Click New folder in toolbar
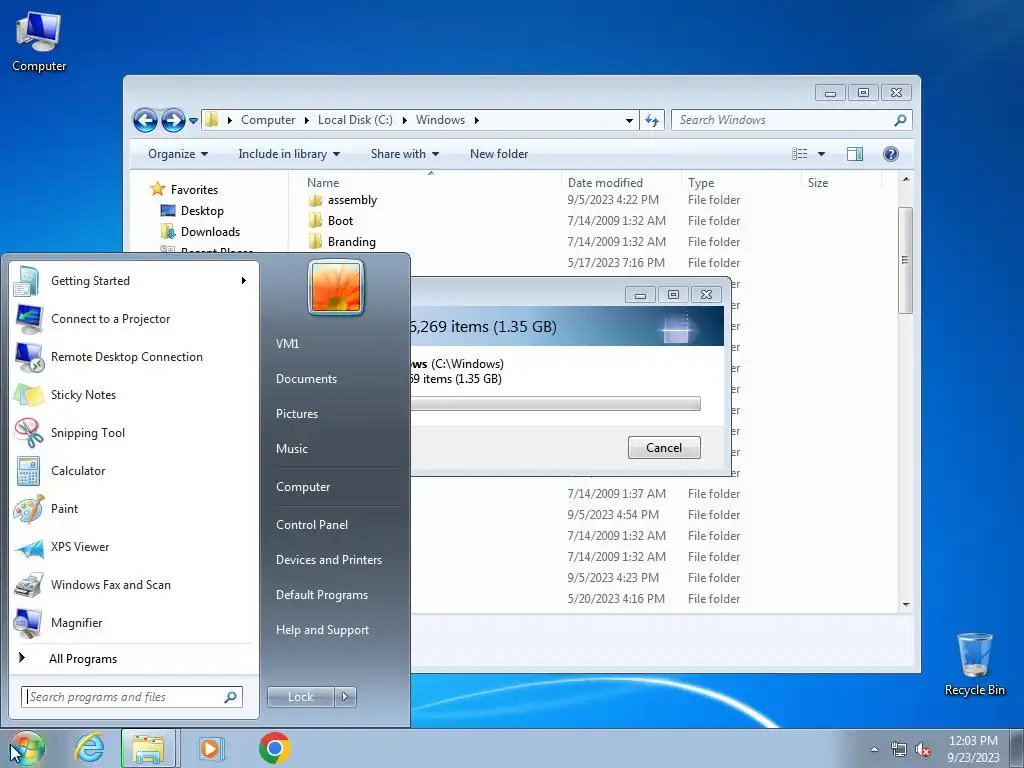The image size is (1024, 768). [499, 154]
